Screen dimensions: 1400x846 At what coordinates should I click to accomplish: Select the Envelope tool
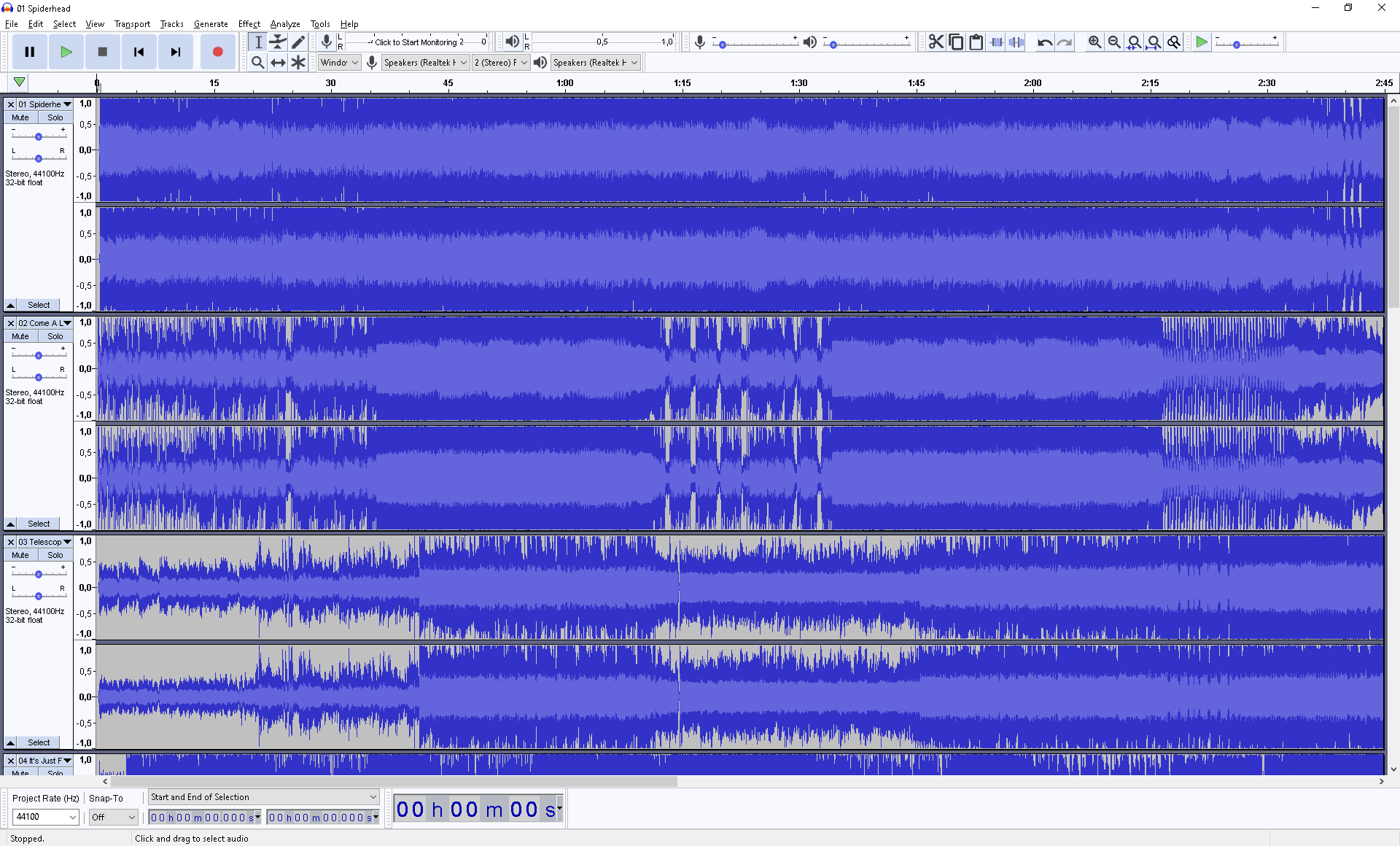(x=278, y=42)
